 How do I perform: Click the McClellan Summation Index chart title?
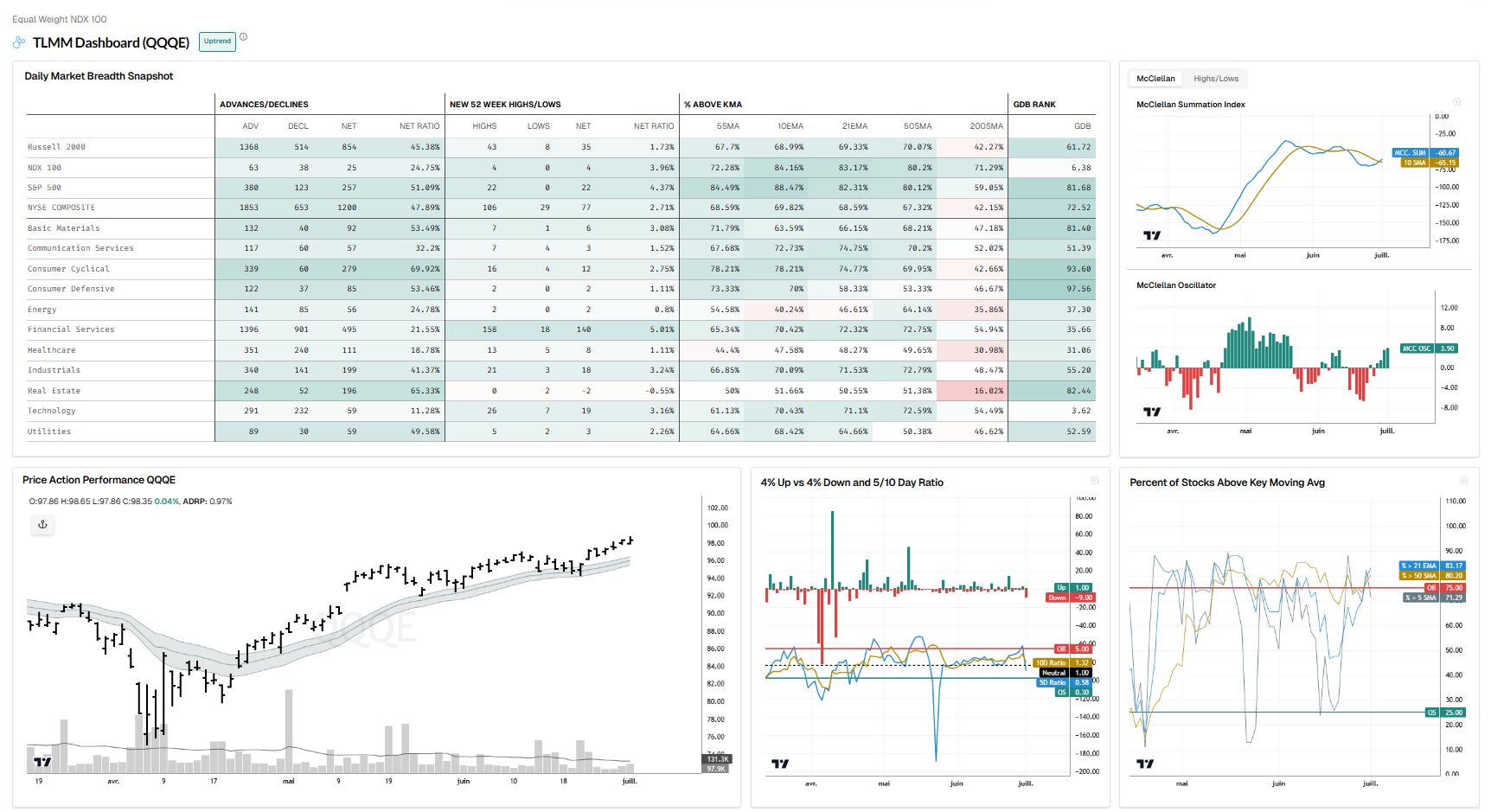coord(1191,105)
